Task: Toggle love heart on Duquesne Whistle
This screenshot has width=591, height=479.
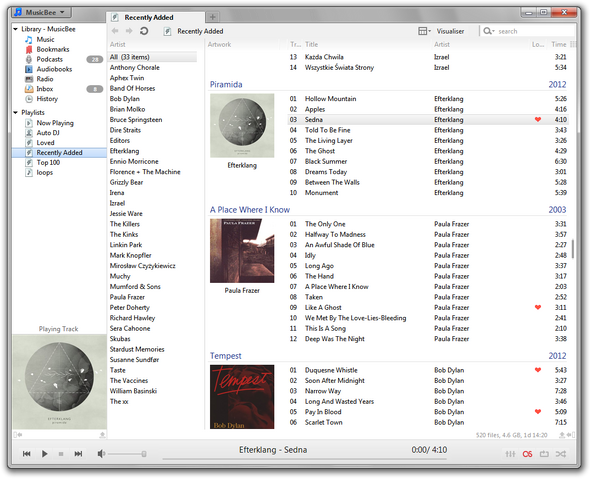Action: pyautogui.click(x=538, y=370)
